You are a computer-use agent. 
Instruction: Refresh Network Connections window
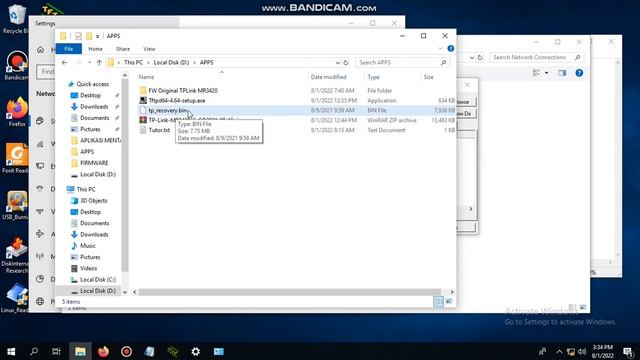click(480, 58)
